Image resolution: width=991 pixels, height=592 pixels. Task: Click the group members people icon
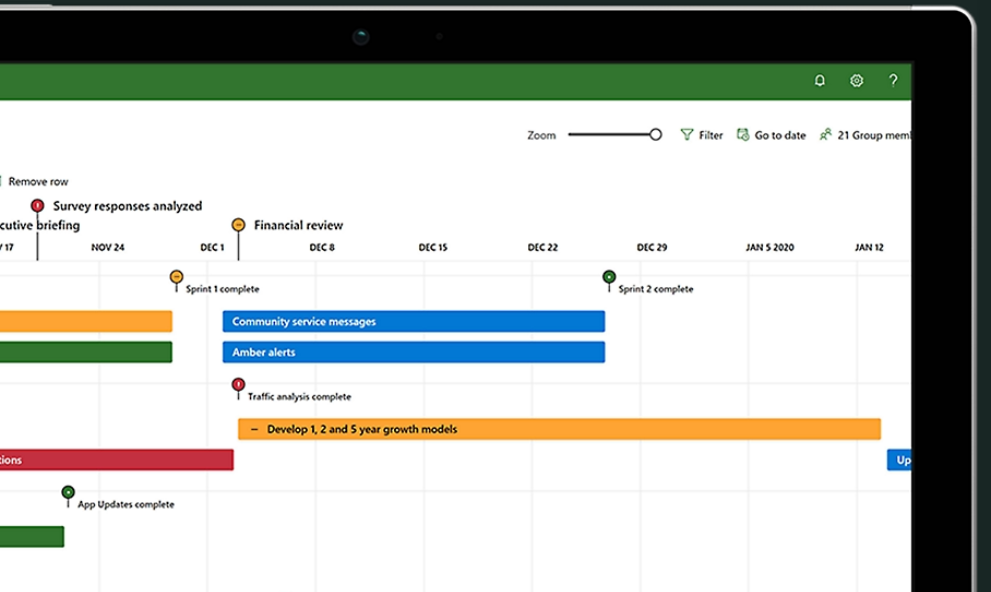[825, 135]
